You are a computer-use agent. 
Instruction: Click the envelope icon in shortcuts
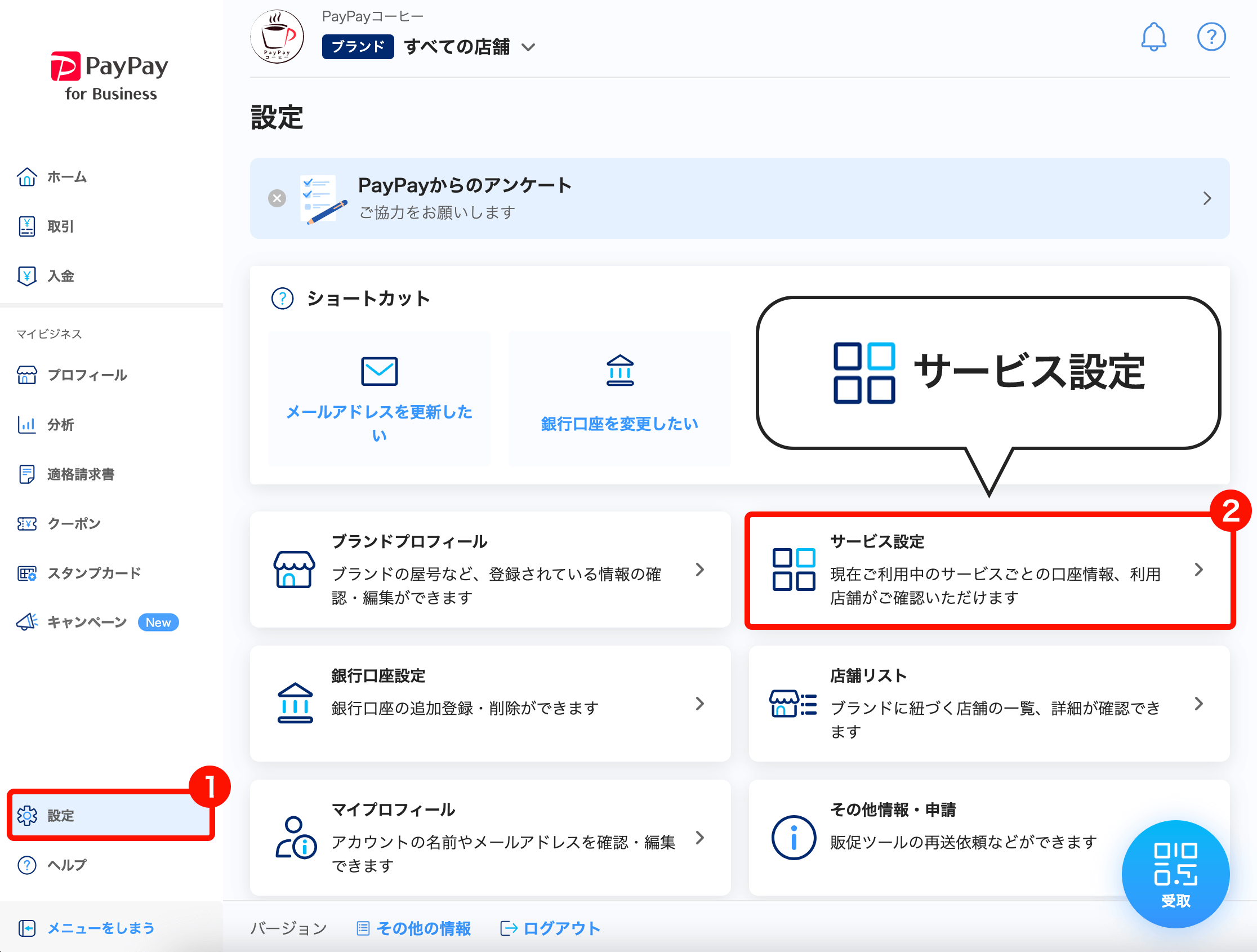click(379, 371)
